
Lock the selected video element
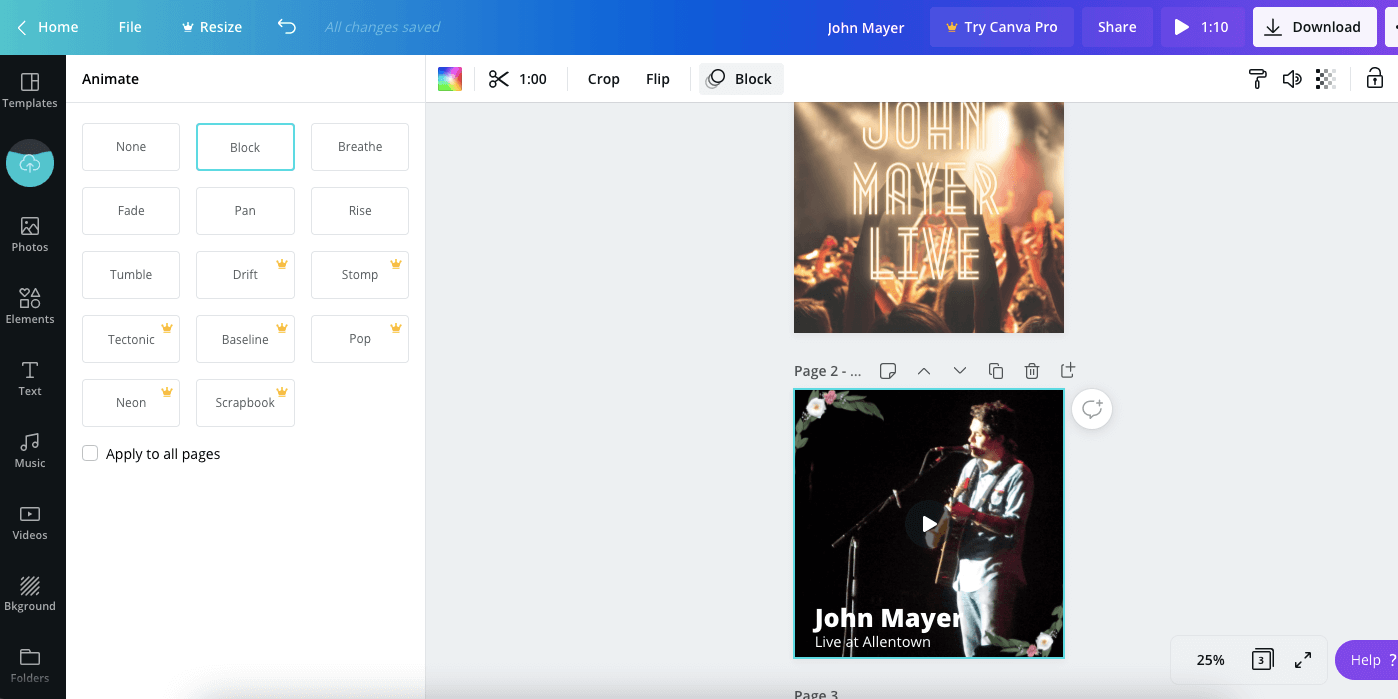click(x=1375, y=78)
